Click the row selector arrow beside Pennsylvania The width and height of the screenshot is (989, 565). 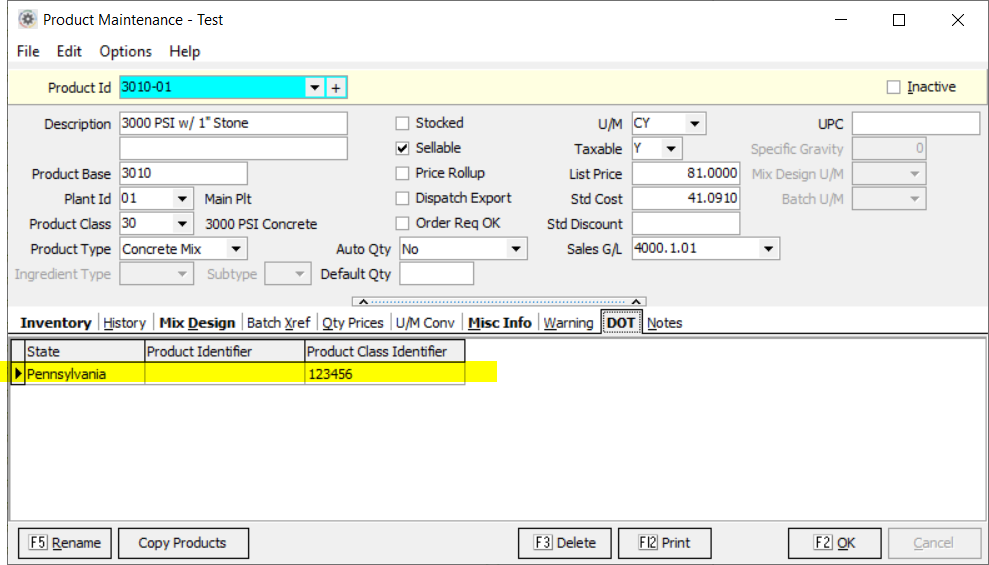click(x=18, y=374)
